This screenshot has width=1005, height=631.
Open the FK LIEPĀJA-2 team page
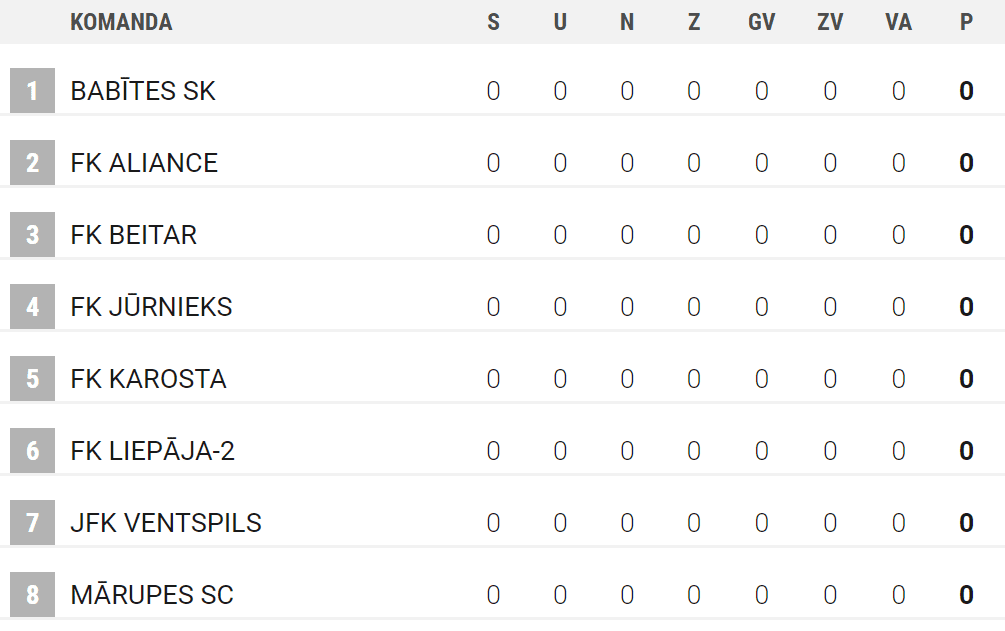click(x=153, y=450)
